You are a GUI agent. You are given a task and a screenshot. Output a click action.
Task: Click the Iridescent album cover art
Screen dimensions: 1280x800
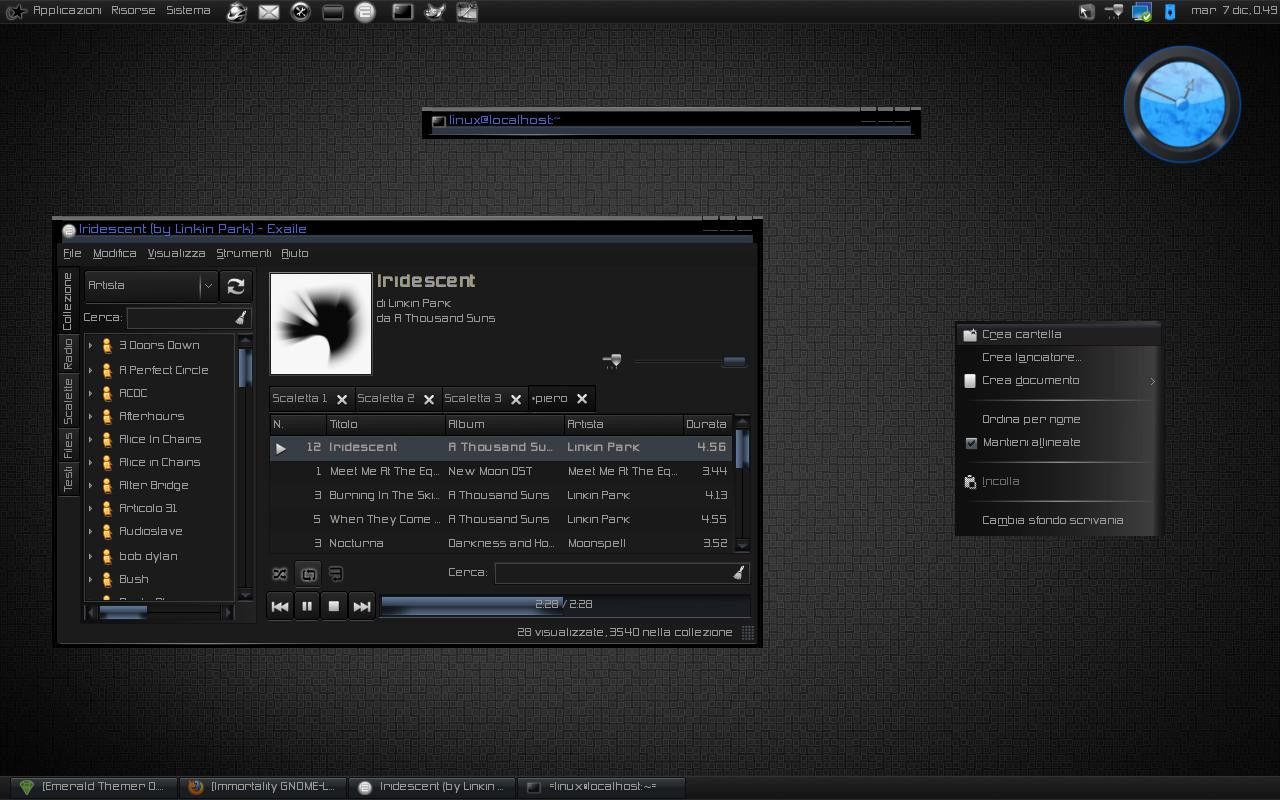pos(321,324)
